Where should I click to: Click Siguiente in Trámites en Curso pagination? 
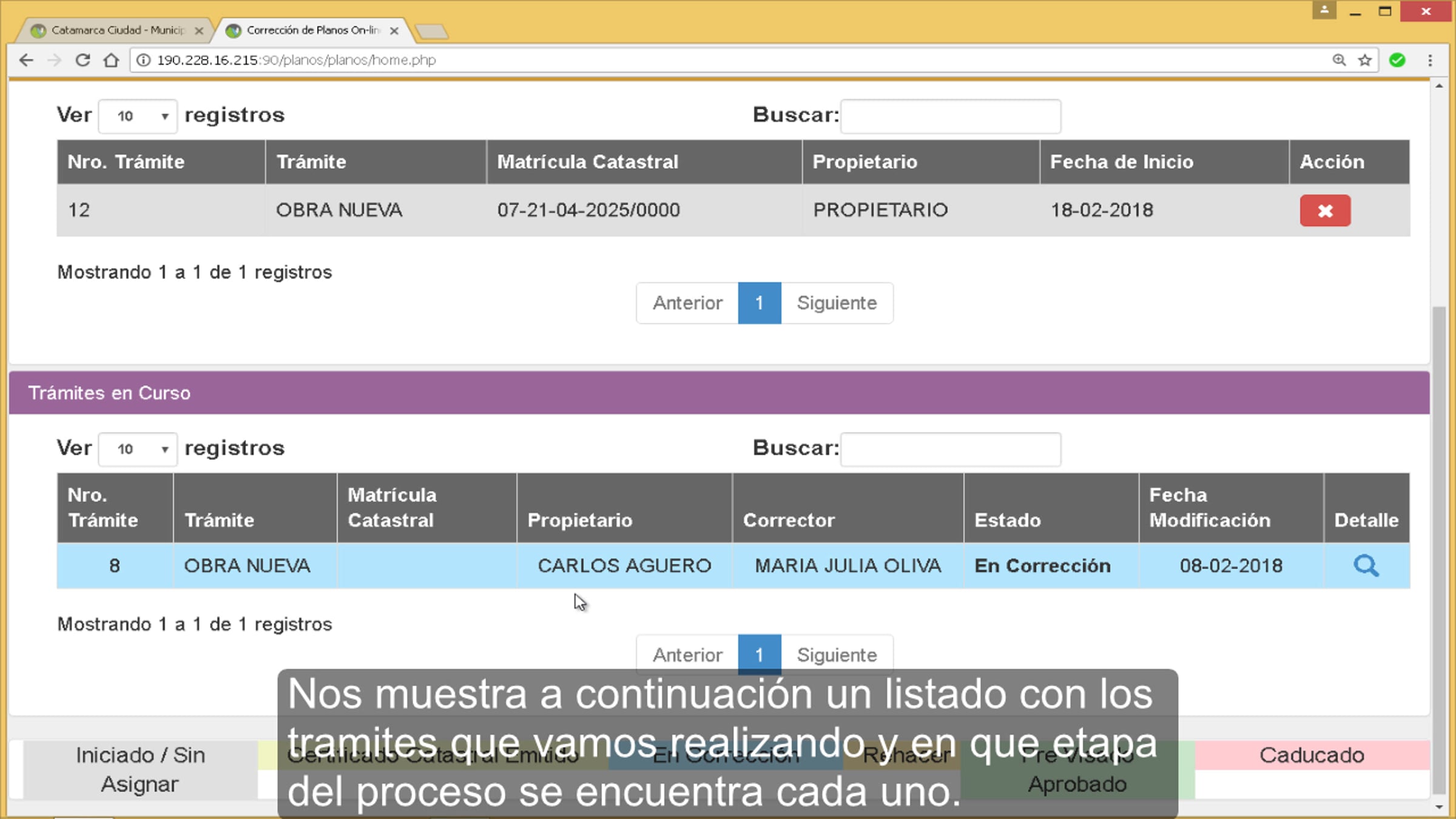tap(837, 655)
